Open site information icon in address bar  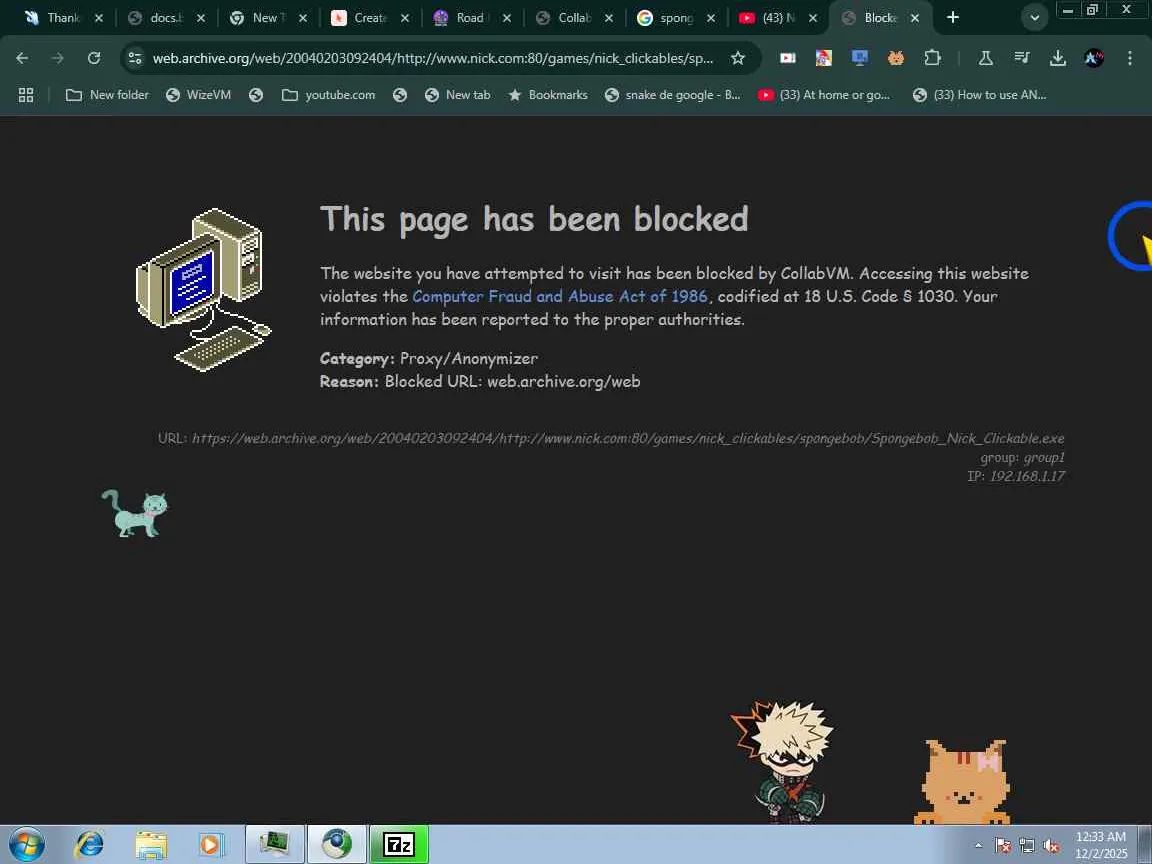coord(134,58)
